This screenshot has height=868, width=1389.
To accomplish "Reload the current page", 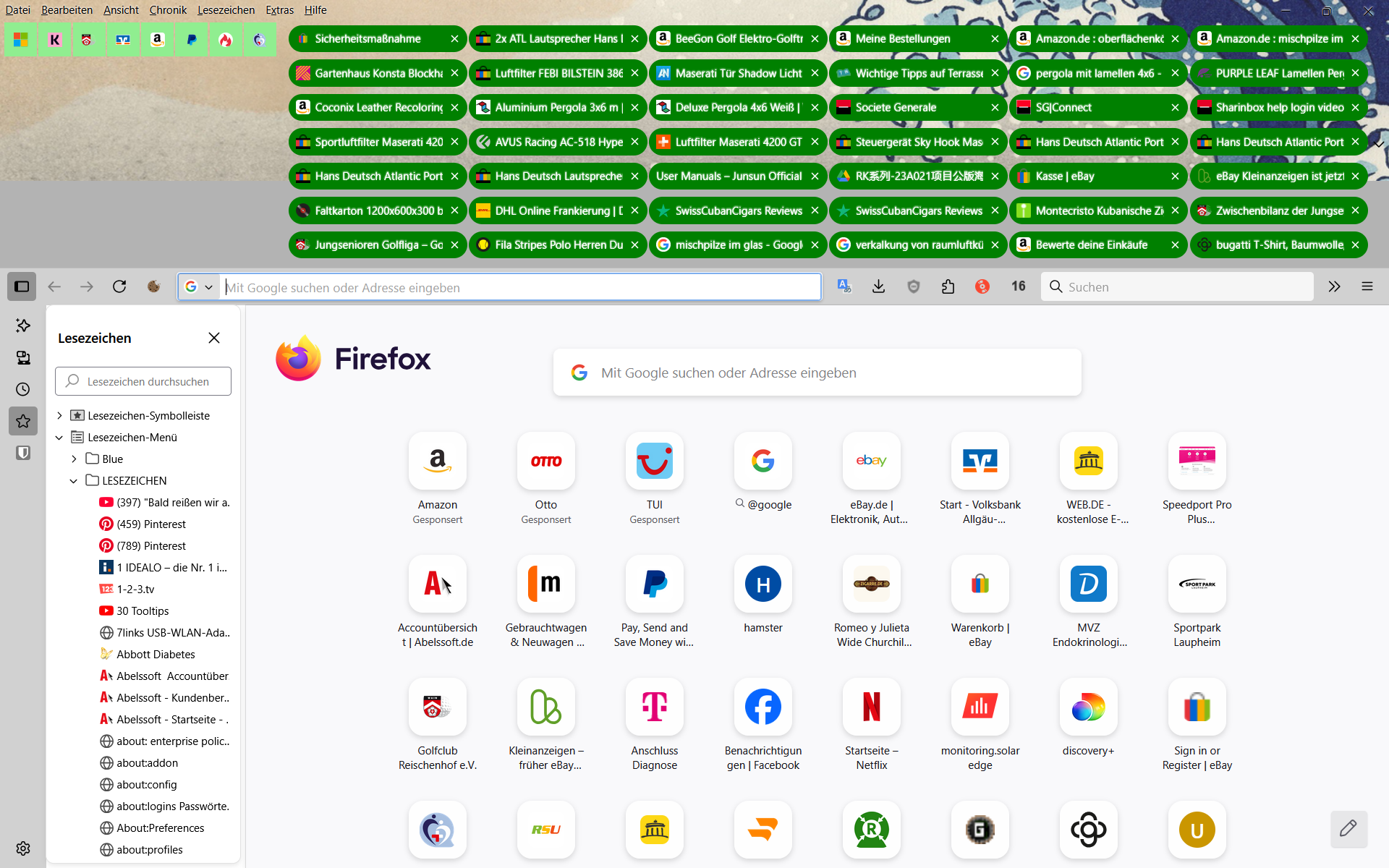I will pyautogui.click(x=119, y=286).
